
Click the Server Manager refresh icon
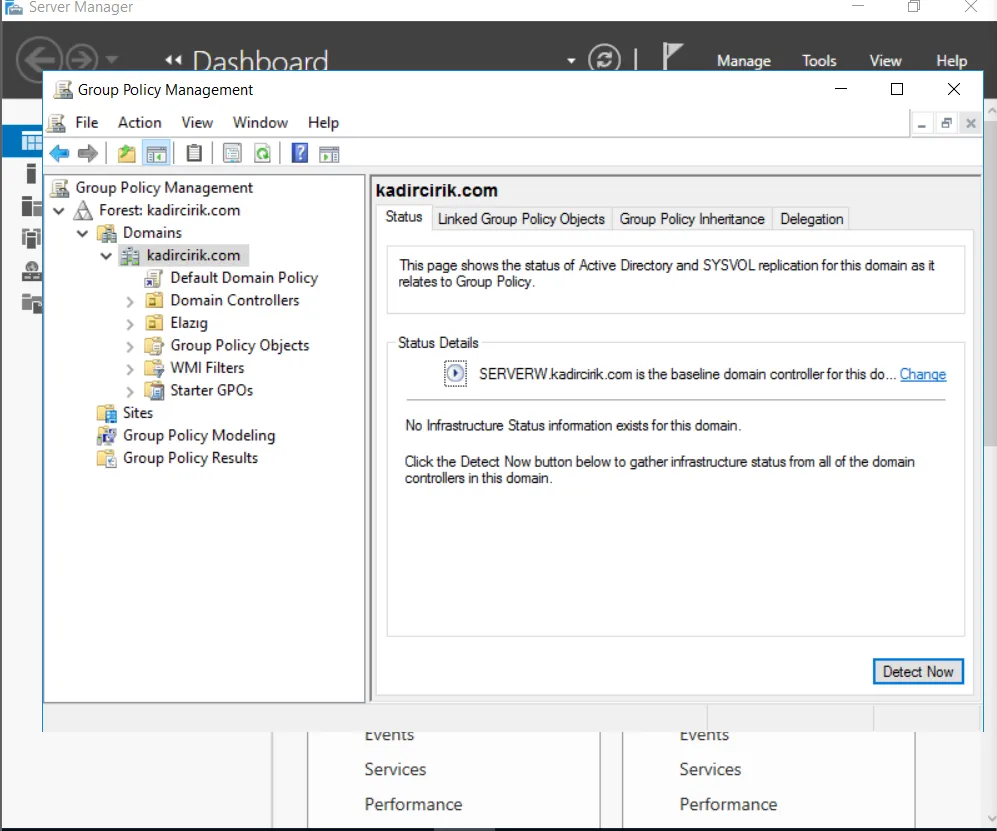coord(604,59)
